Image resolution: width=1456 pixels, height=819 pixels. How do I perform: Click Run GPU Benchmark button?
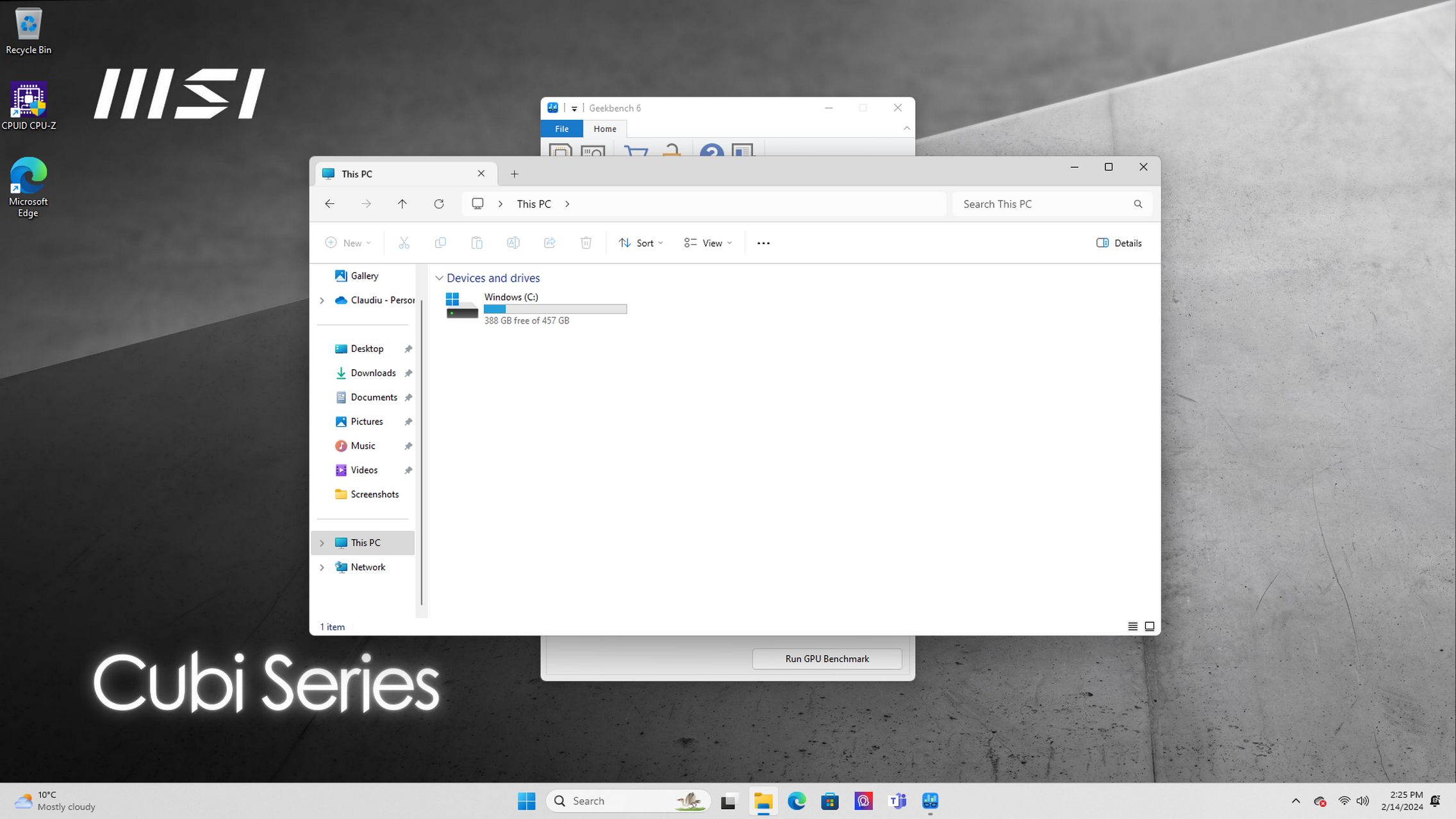[827, 659]
